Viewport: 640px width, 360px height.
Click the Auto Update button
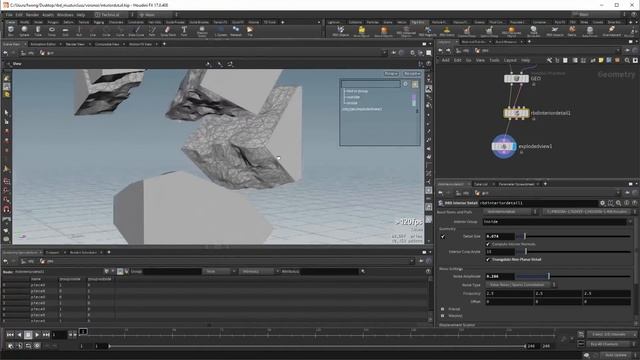(616, 355)
